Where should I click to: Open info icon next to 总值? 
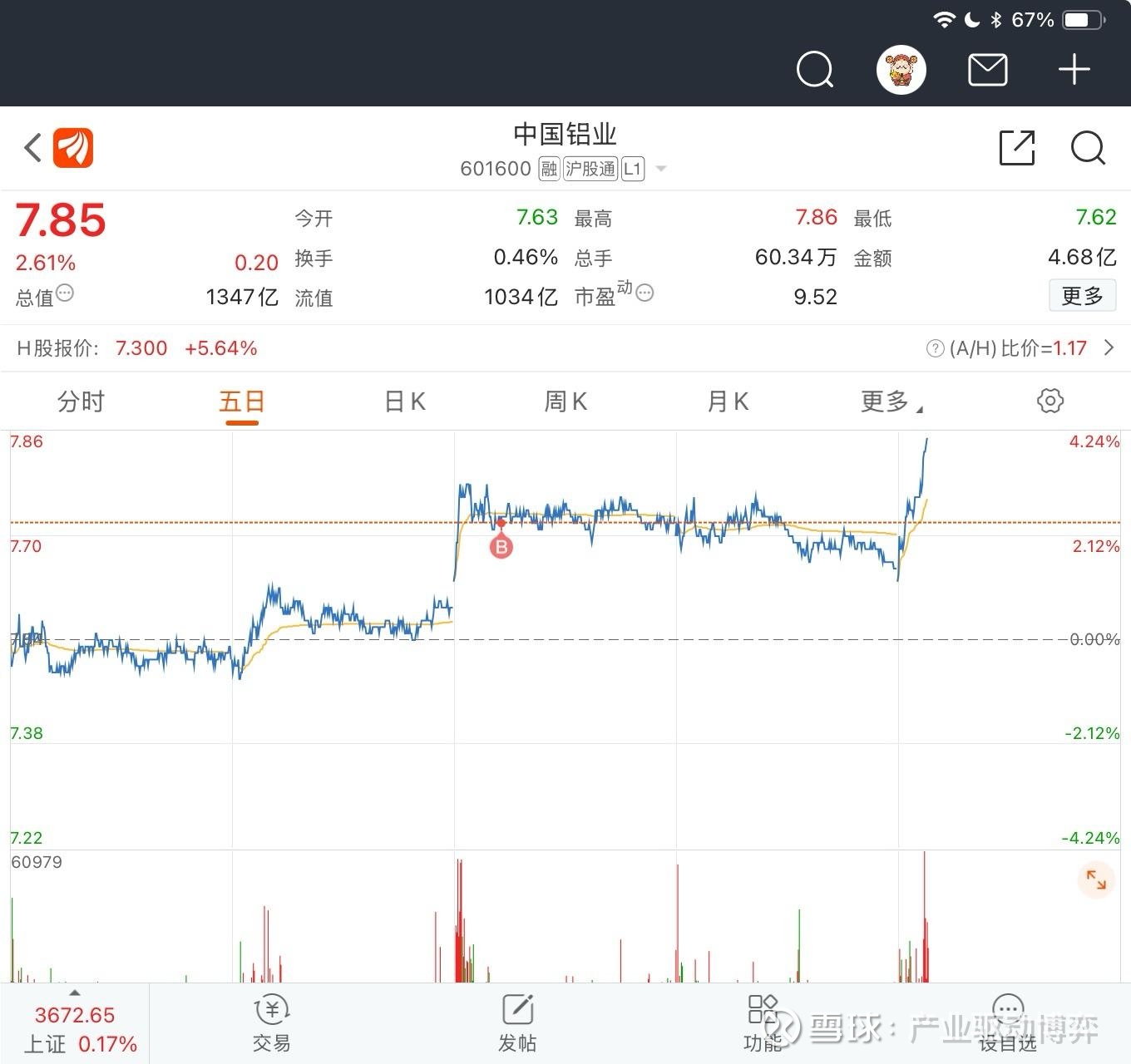(x=64, y=293)
